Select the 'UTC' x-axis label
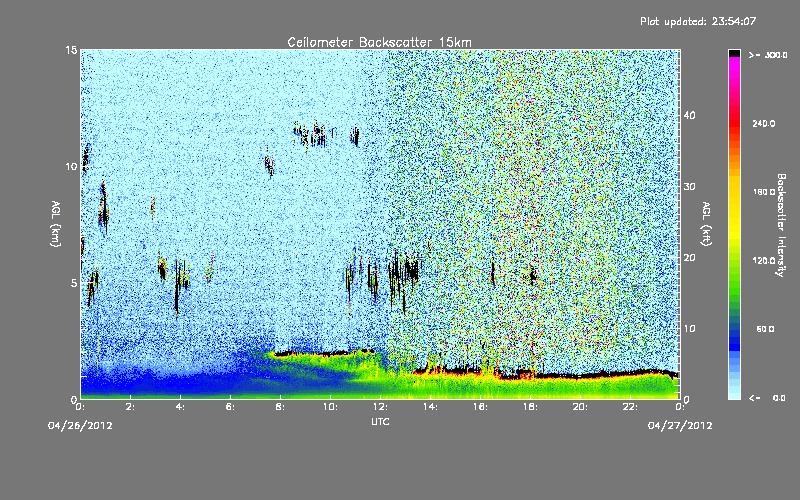This screenshot has width=800, height=500. [x=380, y=421]
